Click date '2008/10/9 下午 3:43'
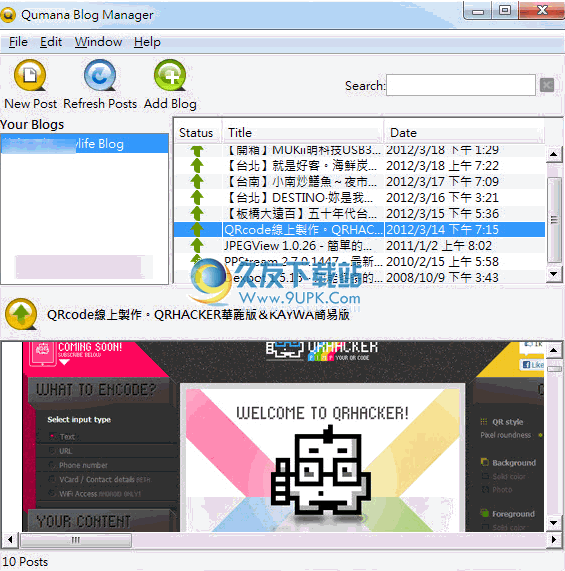The image size is (565, 571). 442,277
